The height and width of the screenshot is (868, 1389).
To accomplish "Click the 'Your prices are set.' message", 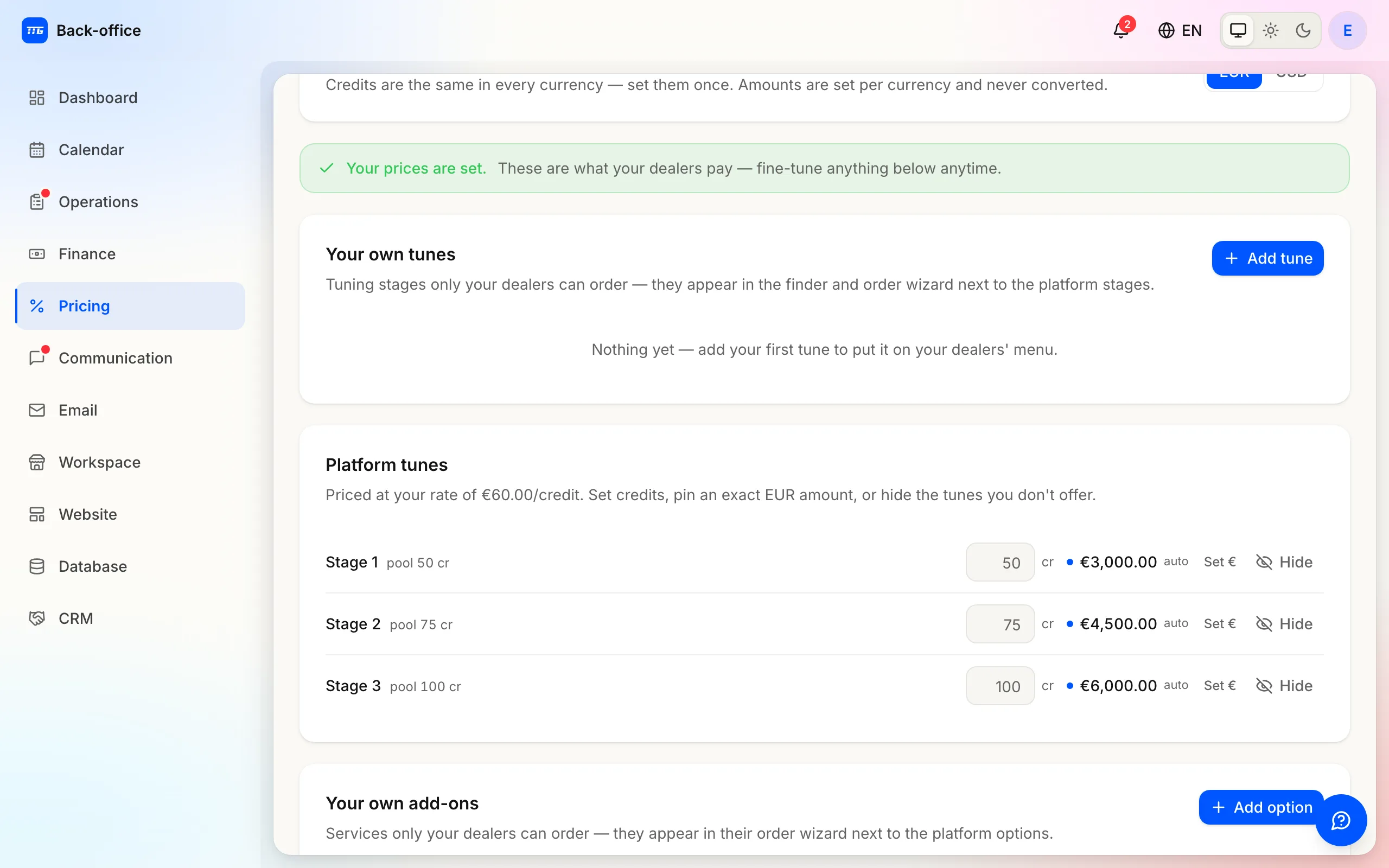I will (416, 168).
